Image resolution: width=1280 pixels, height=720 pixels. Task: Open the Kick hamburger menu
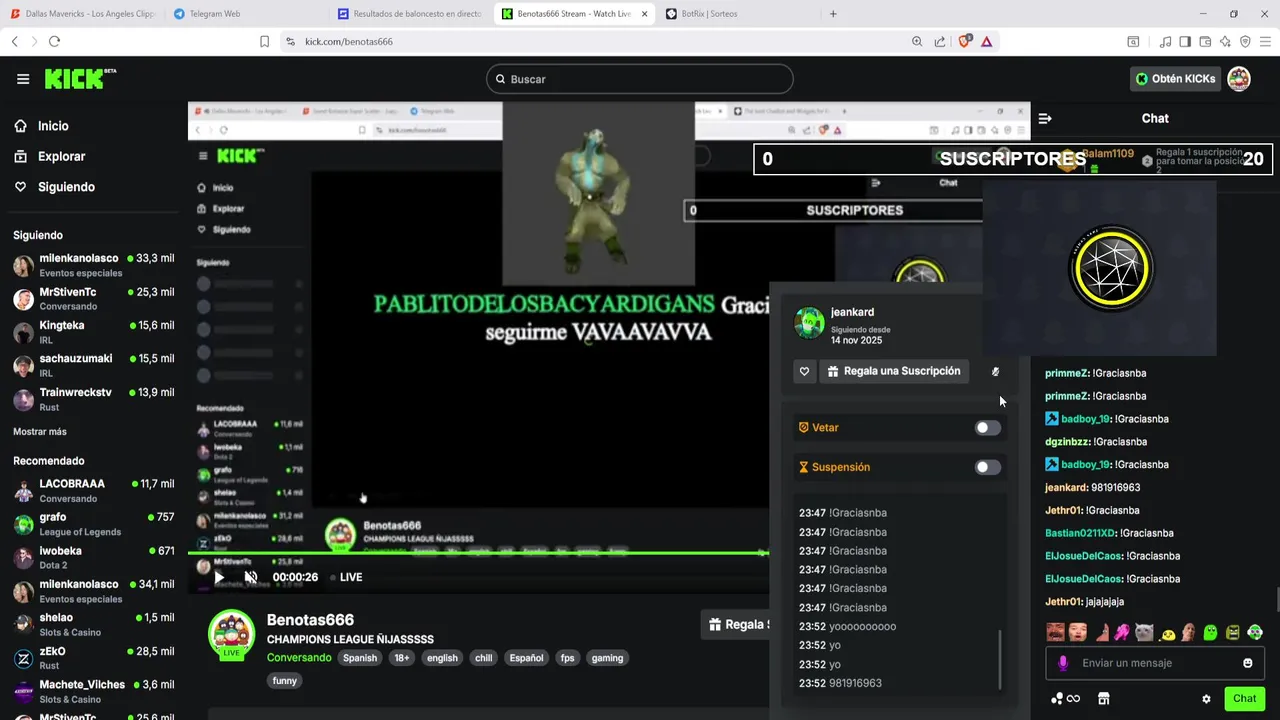[x=23, y=79]
